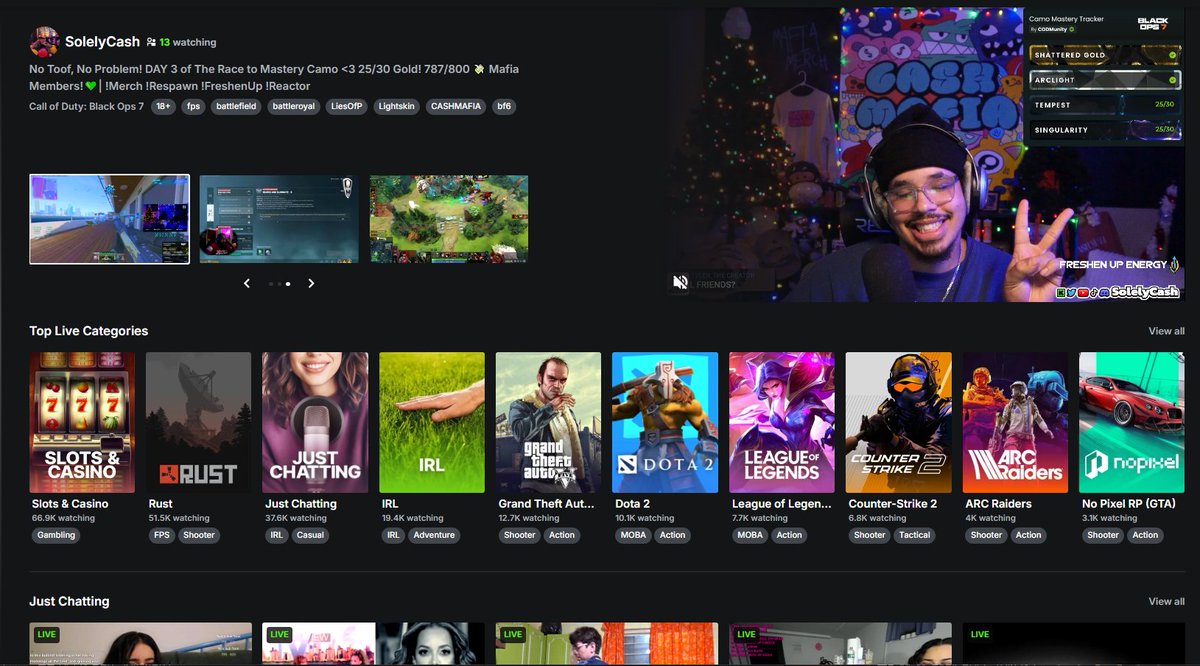
Task: Open the Rust title link
Action: (x=160, y=504)
